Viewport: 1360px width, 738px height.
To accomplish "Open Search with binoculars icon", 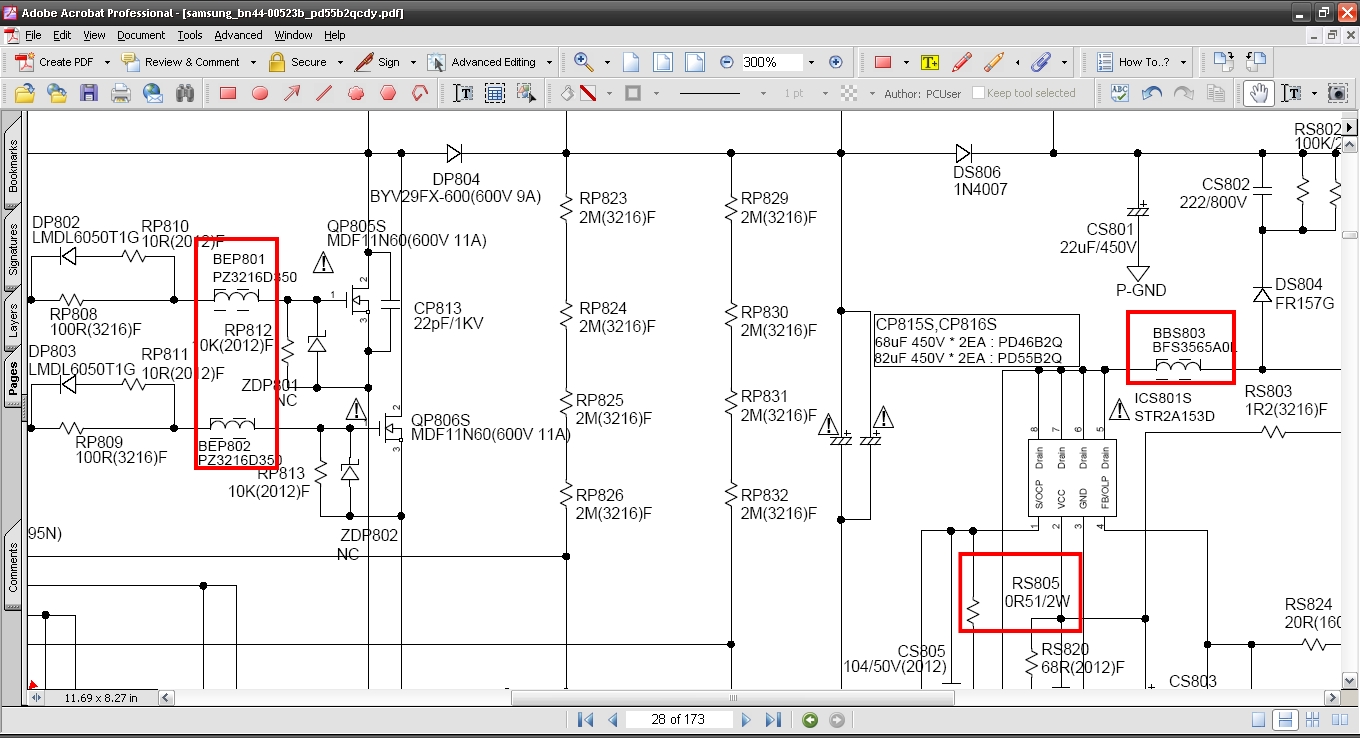I will pos(184,93).
